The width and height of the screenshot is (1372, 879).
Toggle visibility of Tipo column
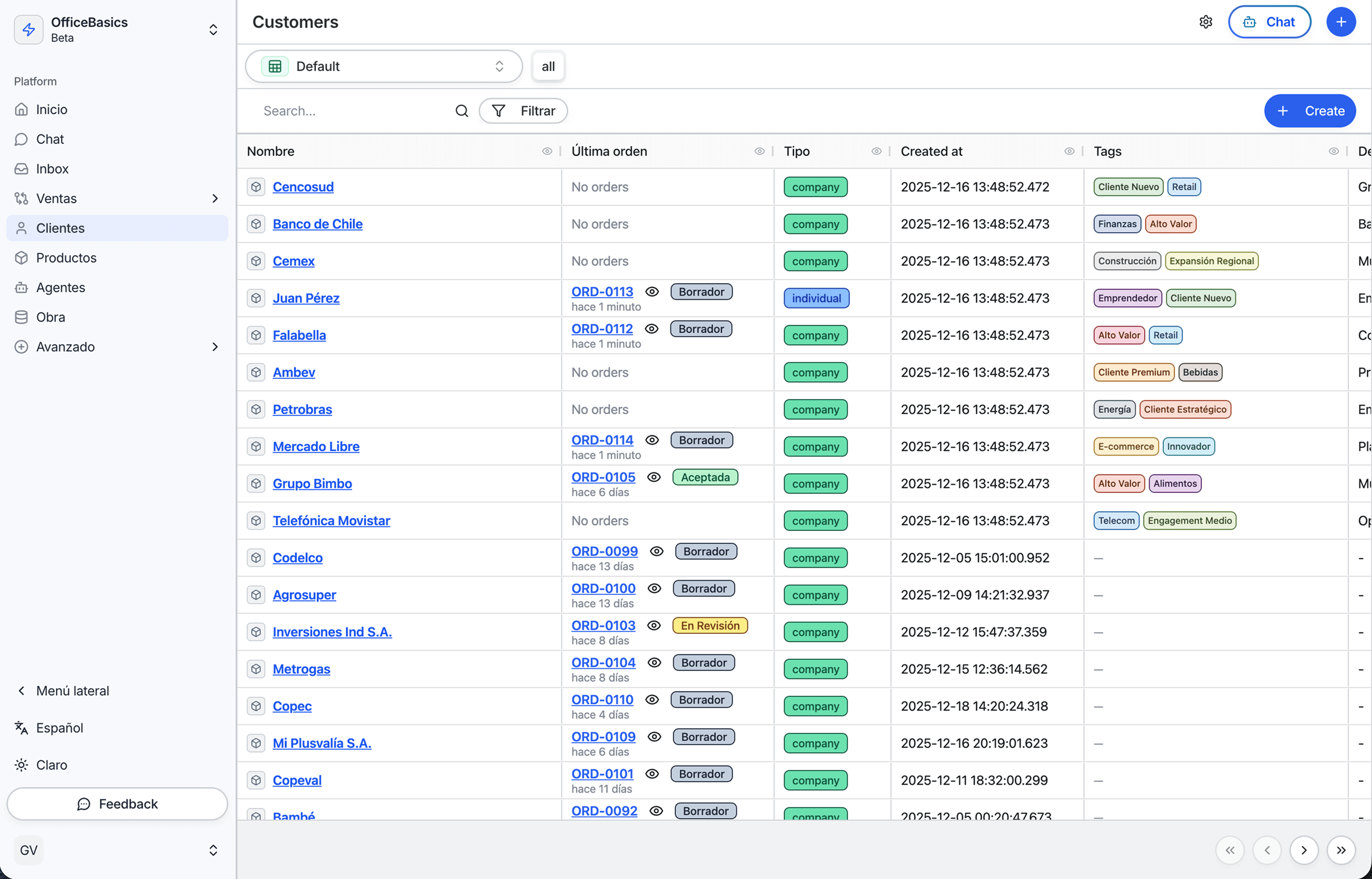876,151
